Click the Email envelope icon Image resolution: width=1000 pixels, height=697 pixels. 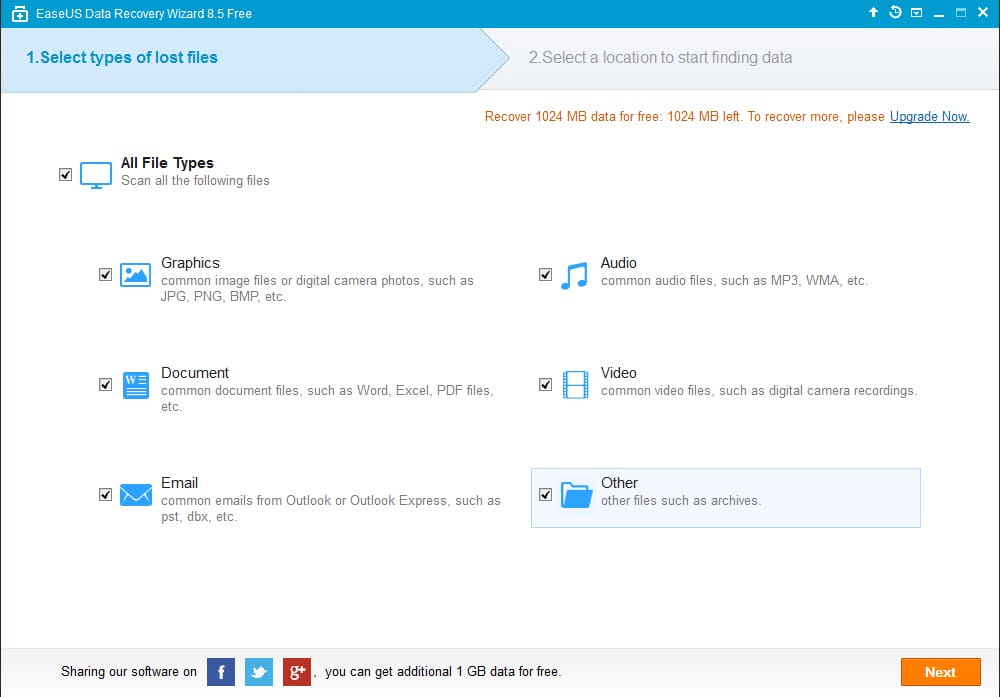[136, 495]
